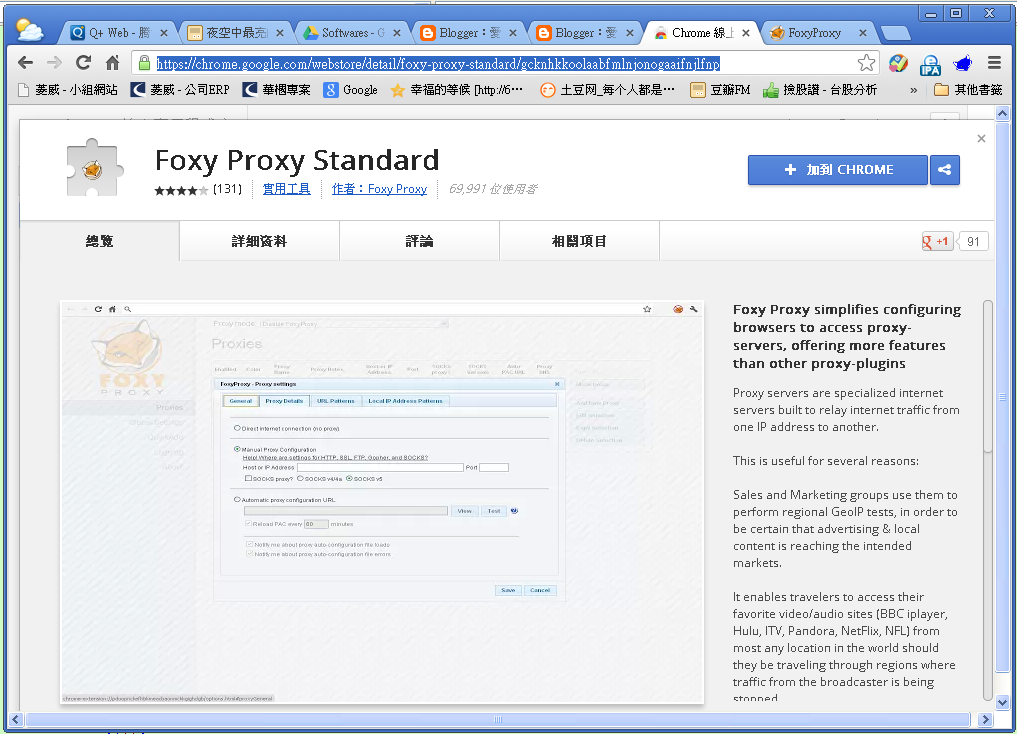
Task: Click the 91 plus-one count
Action: pos(973,241)
